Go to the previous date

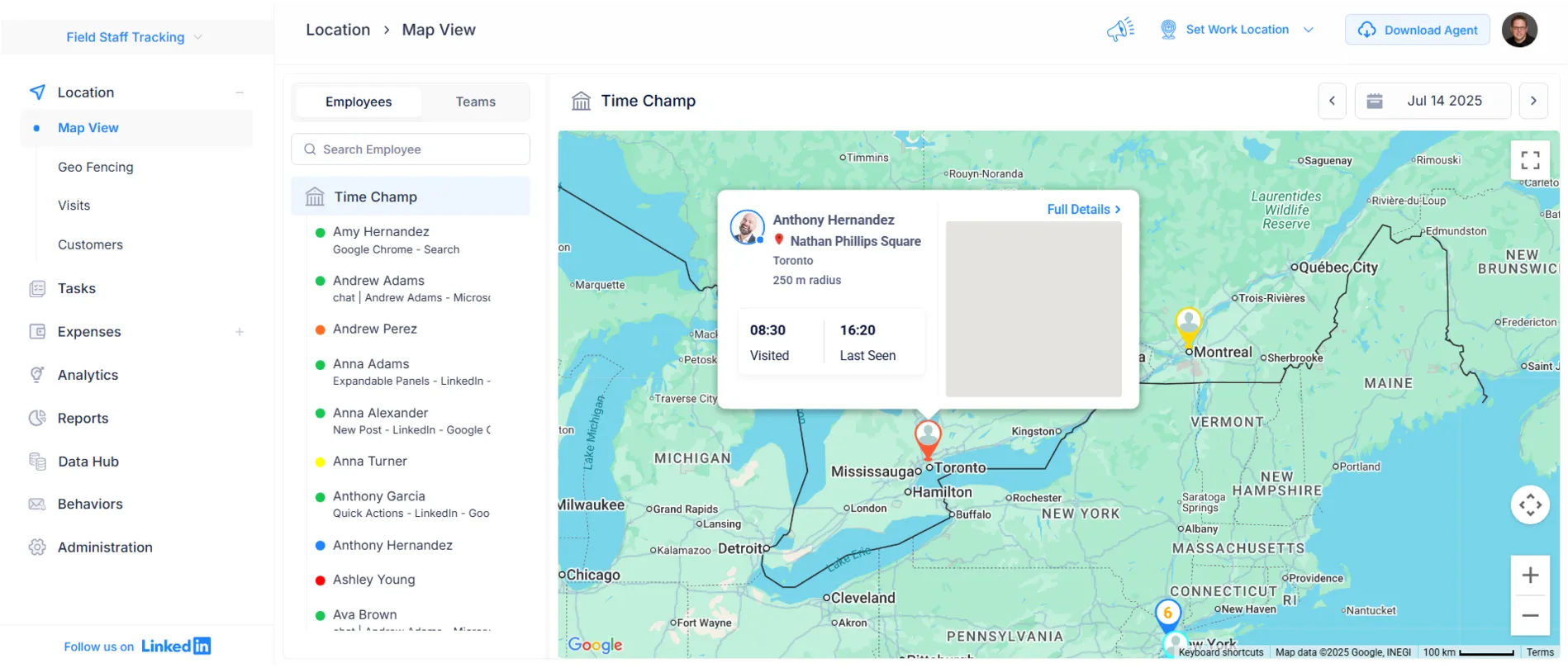tap(1332, 101)
